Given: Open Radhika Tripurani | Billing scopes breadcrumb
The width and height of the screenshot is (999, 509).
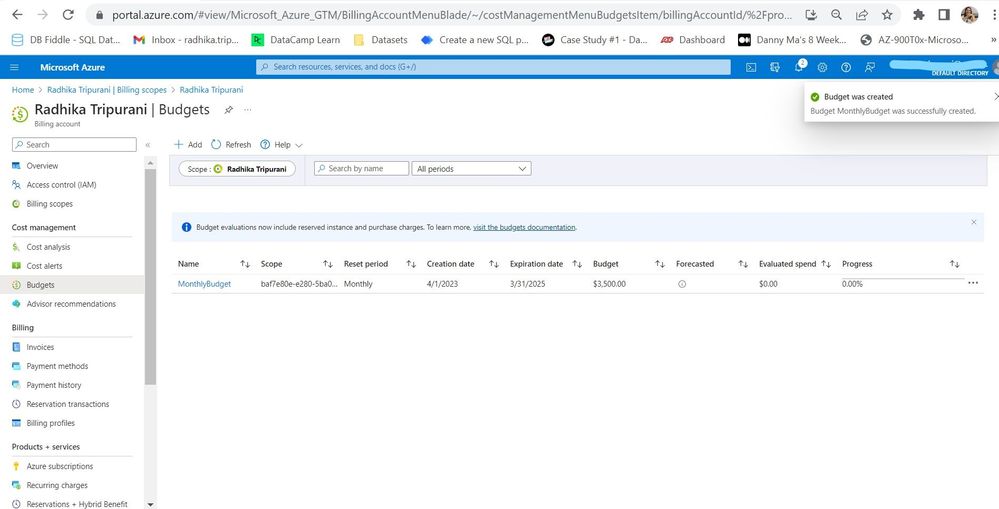Looking at the screenshot, I should [106, 90].
